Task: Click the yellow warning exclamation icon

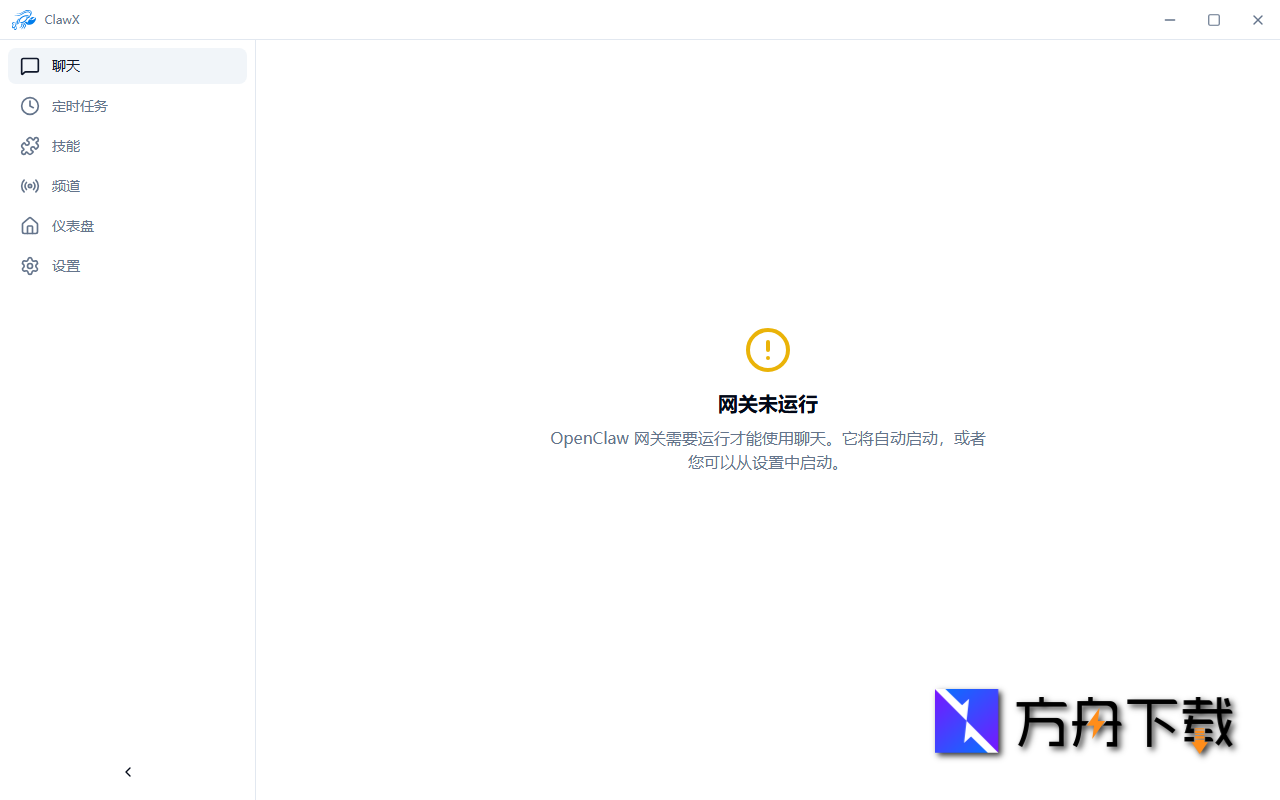Action: tap(767, 350)
